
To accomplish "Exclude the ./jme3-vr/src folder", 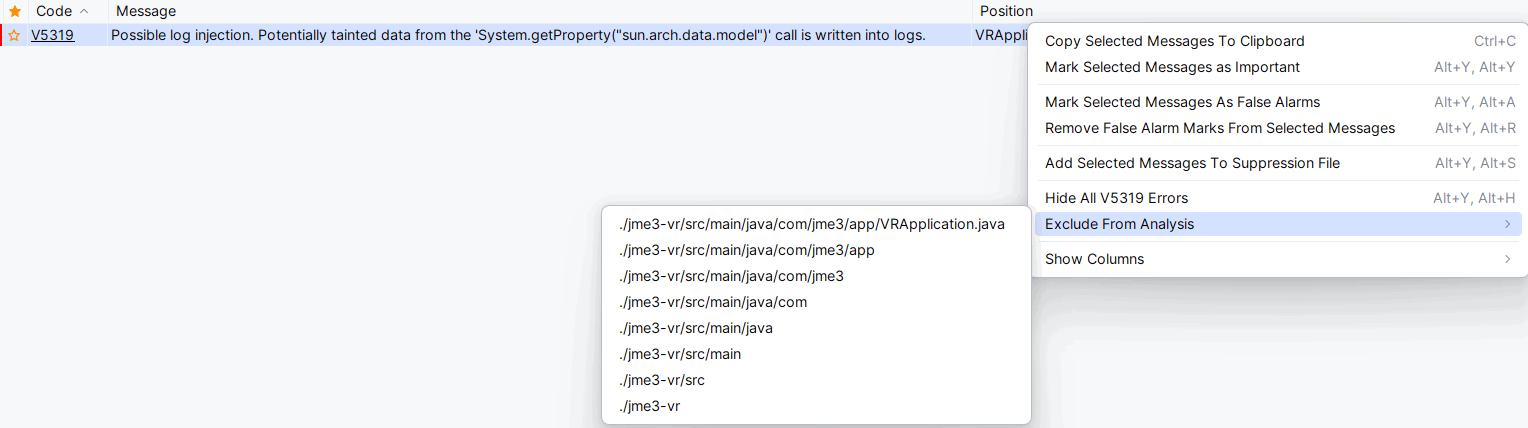I will (661, 380).
